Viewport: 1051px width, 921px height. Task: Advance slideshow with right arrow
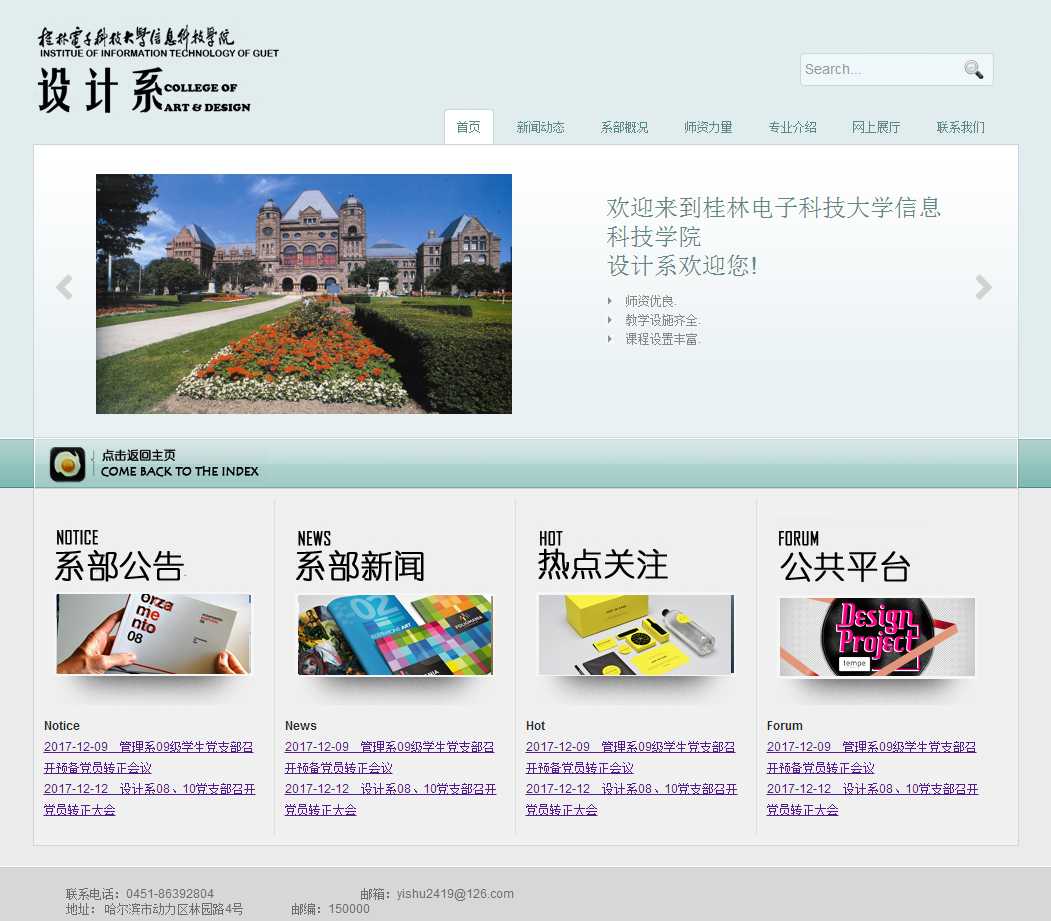coord(983,288)
